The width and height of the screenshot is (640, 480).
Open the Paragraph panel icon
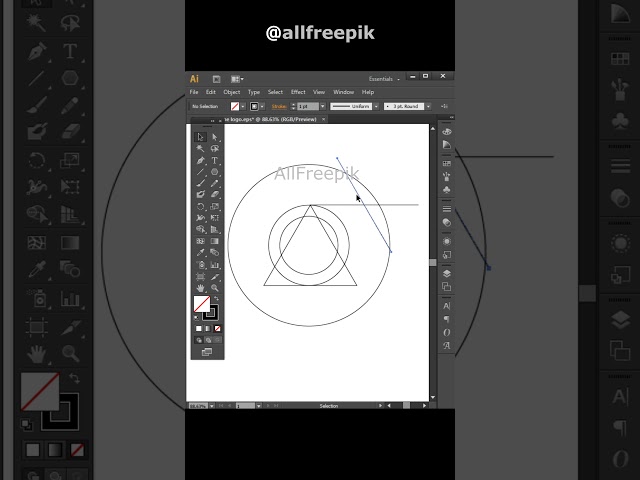[x=447, y=319]
